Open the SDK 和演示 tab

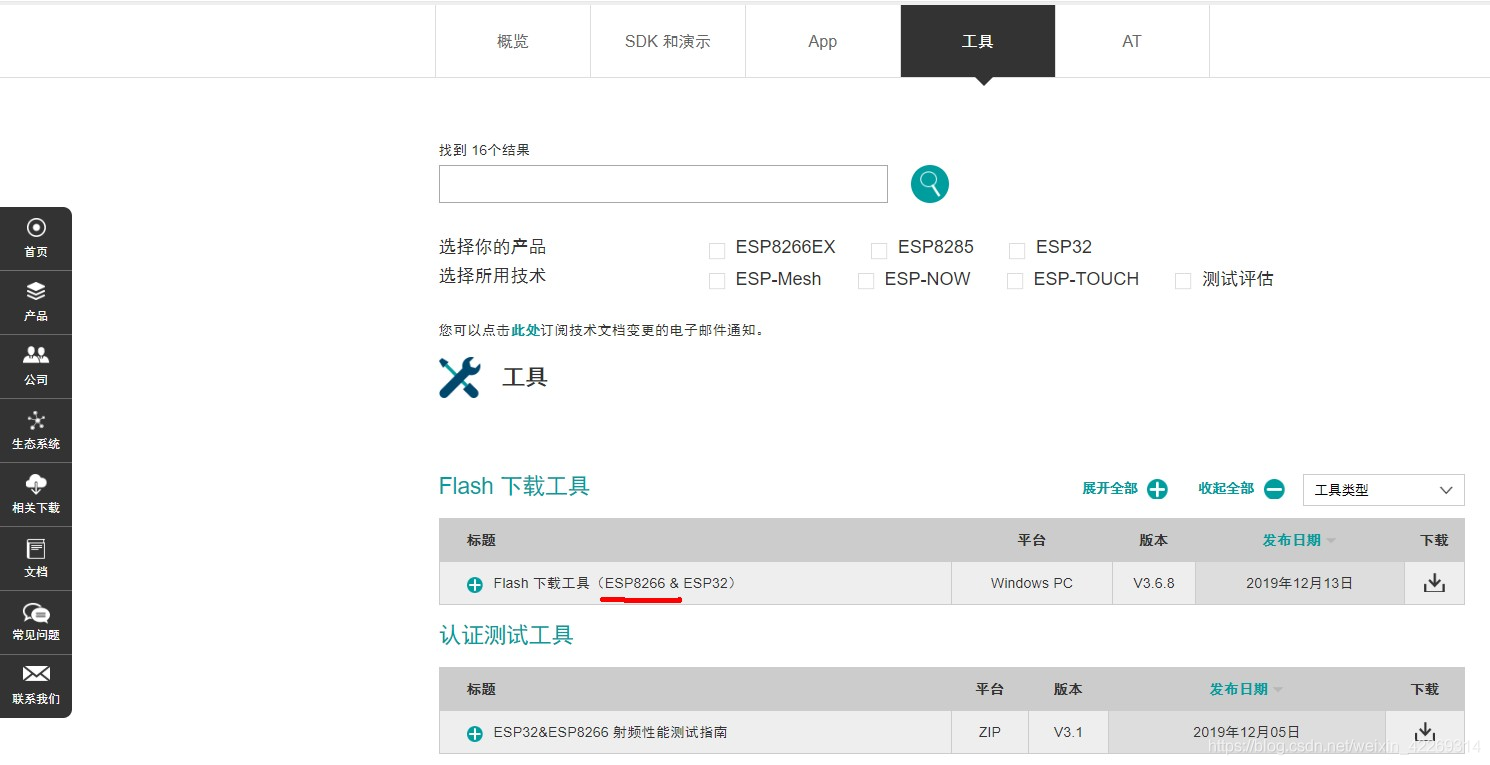pyautogui.click(x=667, y=41)
